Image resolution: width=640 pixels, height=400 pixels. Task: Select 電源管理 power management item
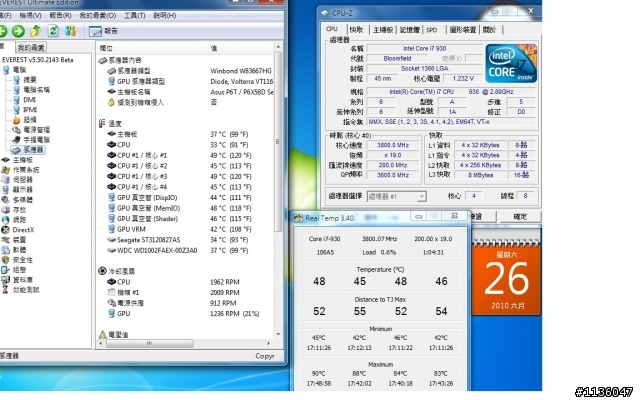click(x=31, y=130)
